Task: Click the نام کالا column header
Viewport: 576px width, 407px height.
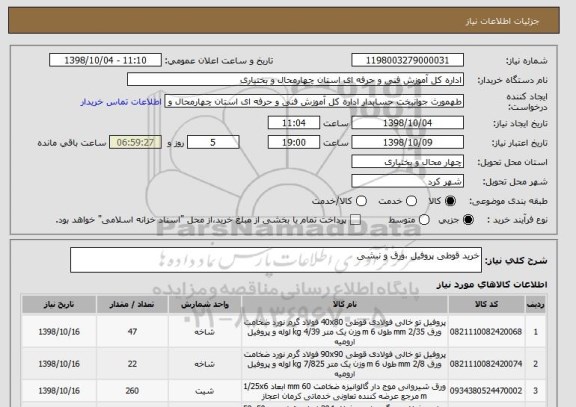Action: tap(345, 305)
